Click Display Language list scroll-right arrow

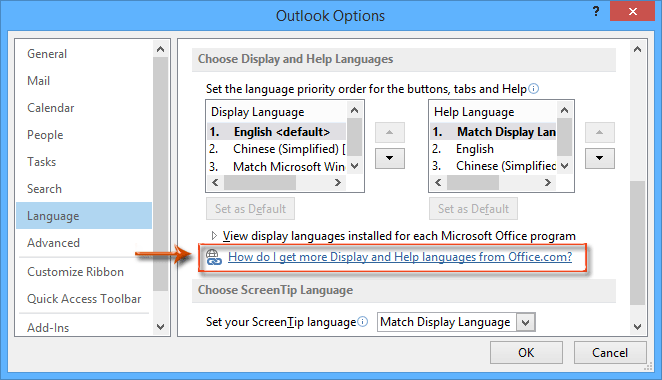(x=337, y=182)
